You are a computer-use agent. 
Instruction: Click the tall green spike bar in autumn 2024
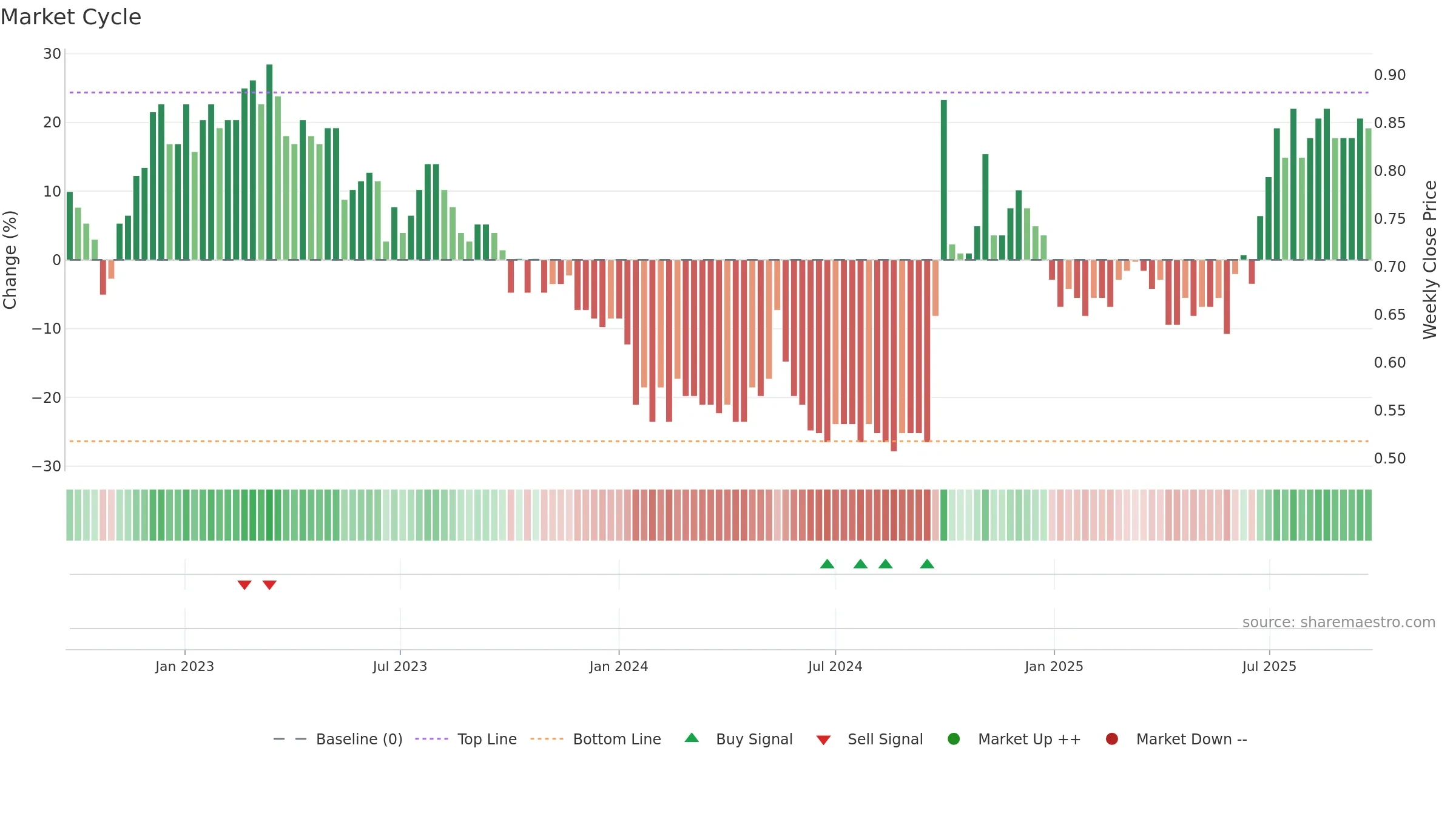click(943, 180)
